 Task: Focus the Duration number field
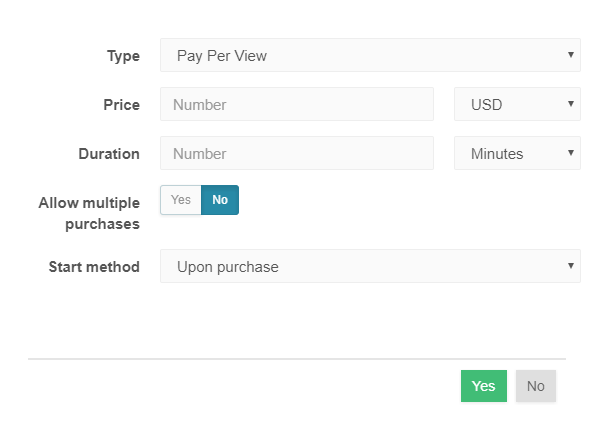click(x=297, y=153)
